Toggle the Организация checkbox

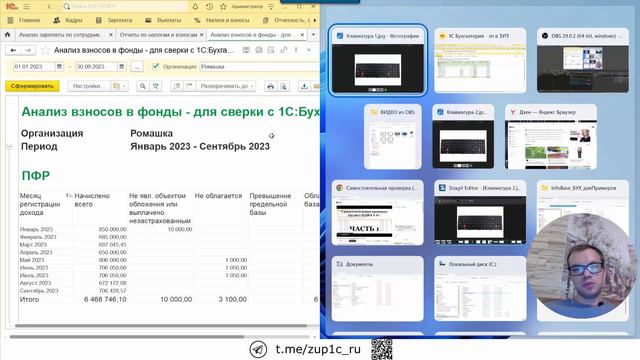coord(156,66)
